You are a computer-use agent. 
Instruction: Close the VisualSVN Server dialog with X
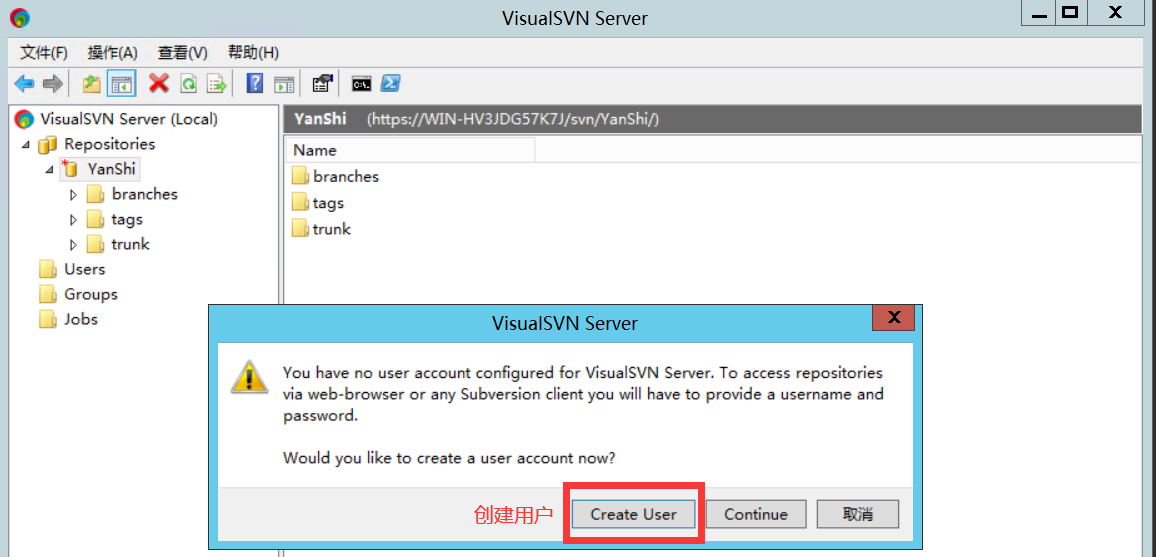pyautogui.click(x=894, y=318)
